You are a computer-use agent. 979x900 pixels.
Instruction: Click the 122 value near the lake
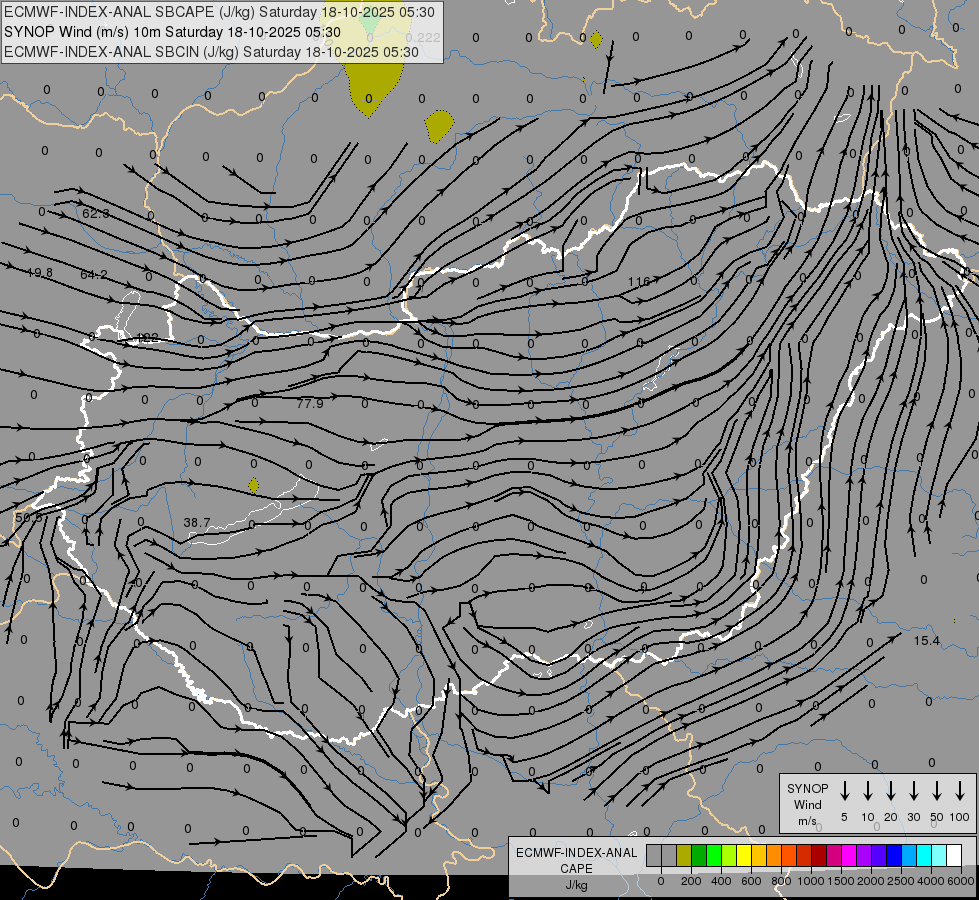tap(147, 338)
